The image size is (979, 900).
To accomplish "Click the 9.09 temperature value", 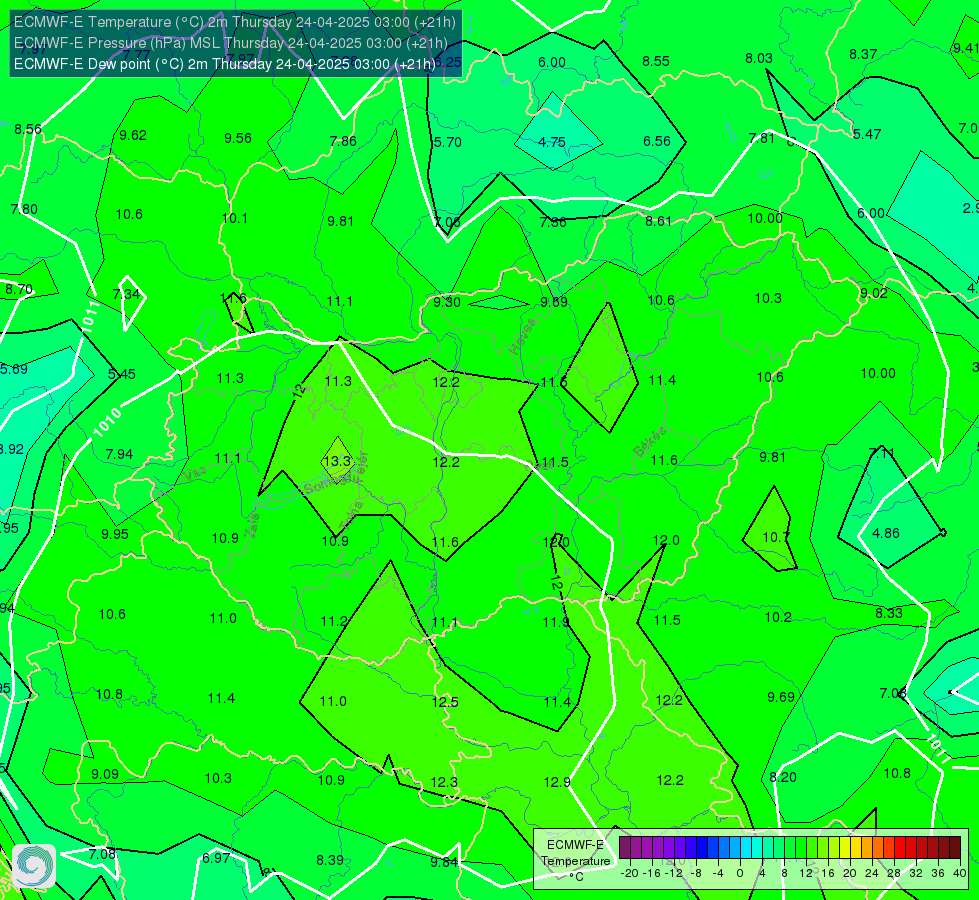I will (105, 774).
